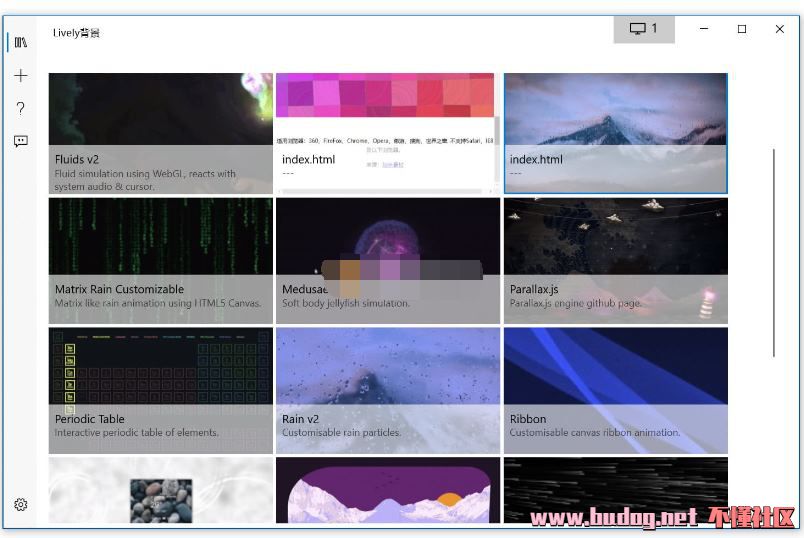Click the wallpaper library vertical scrollbar
The height and width of the screenshot is (538, 804).
coord(773,252)
